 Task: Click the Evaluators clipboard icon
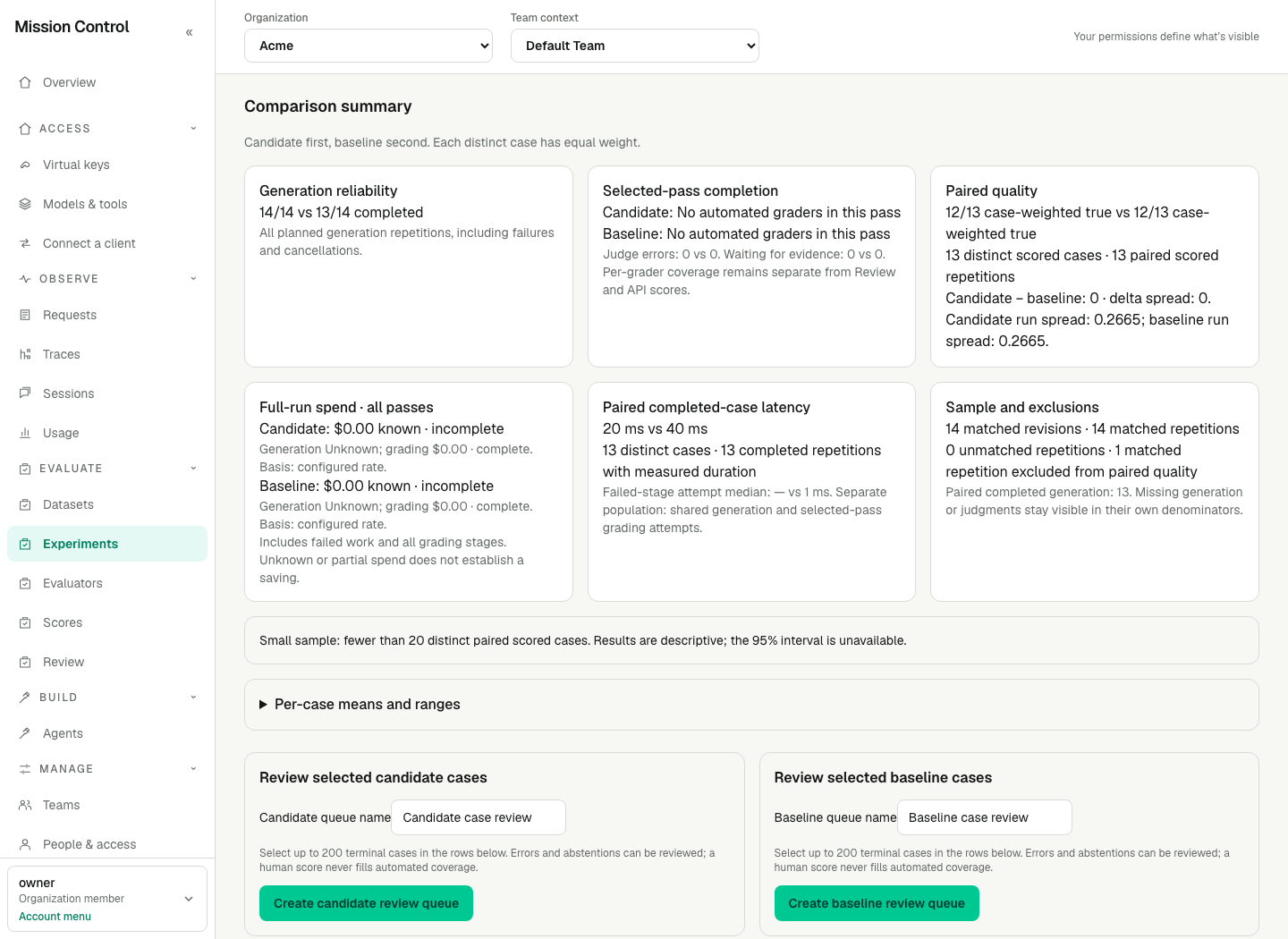tap(25, 583)
